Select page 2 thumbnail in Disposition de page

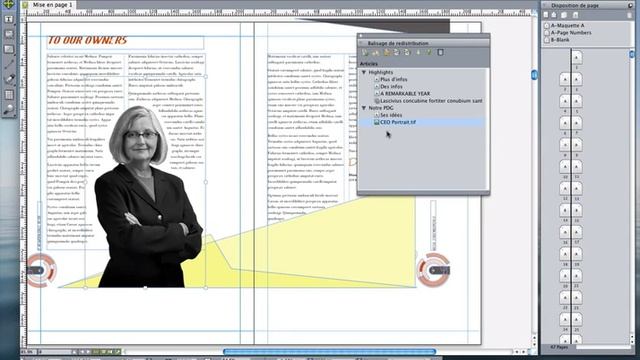(565, 79)
